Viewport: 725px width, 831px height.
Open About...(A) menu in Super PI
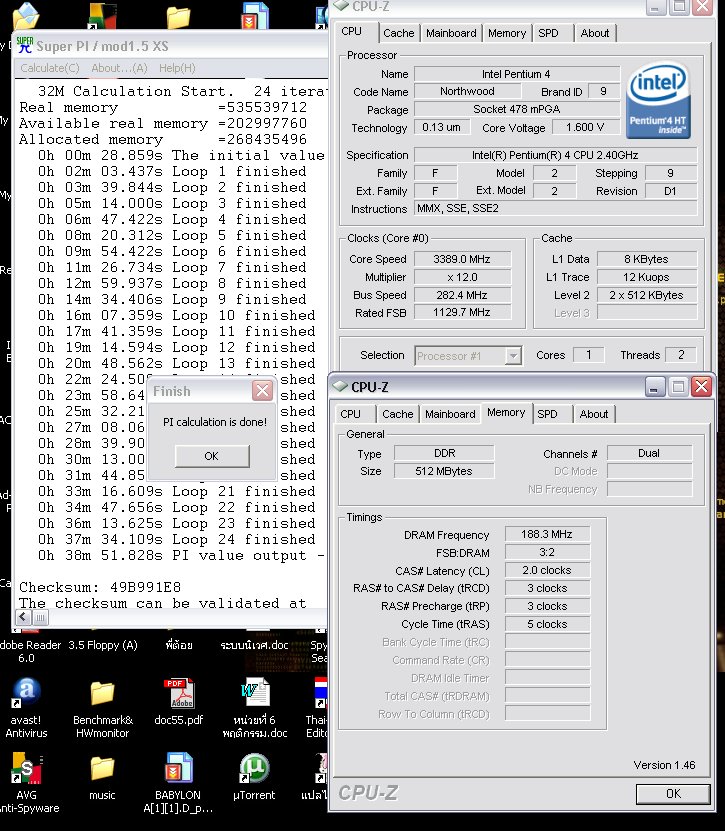[x=119, y=68]
